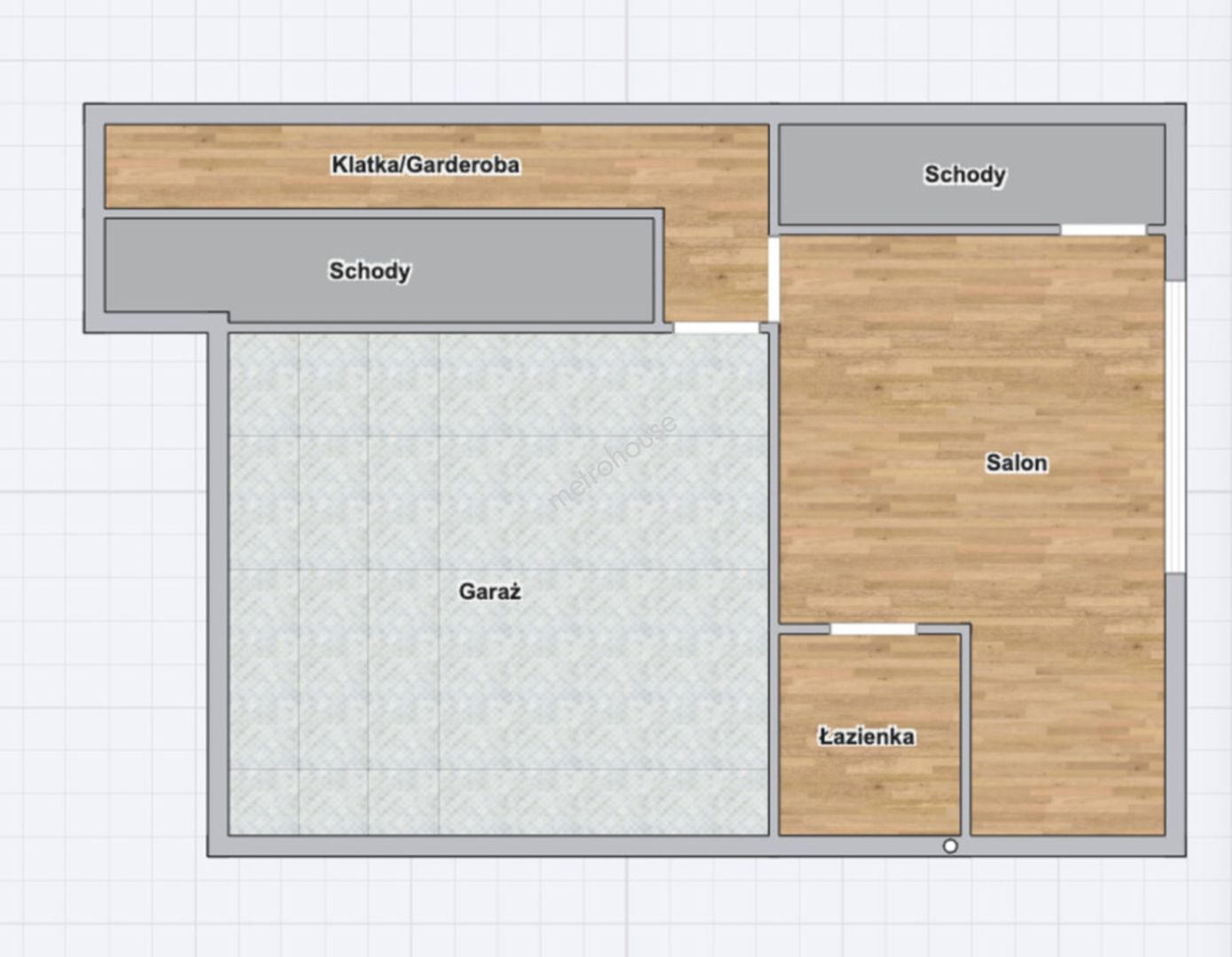Click the Schody label left of the garage door

pyautogui.click(x=370, y=270)
